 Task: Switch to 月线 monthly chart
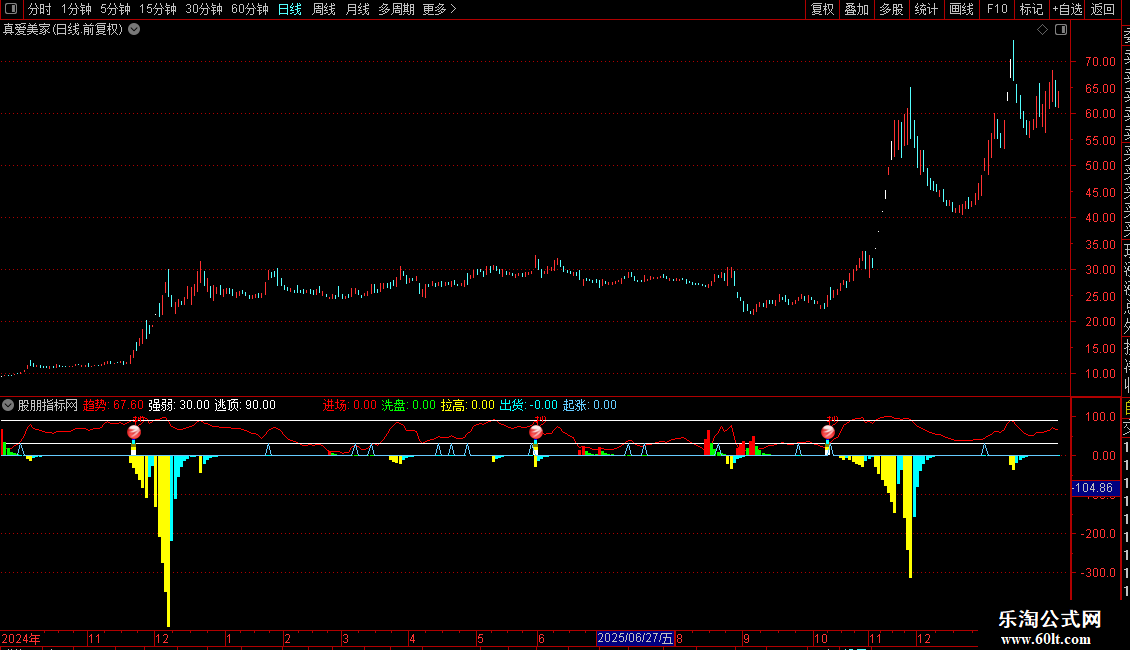point(357,9)
